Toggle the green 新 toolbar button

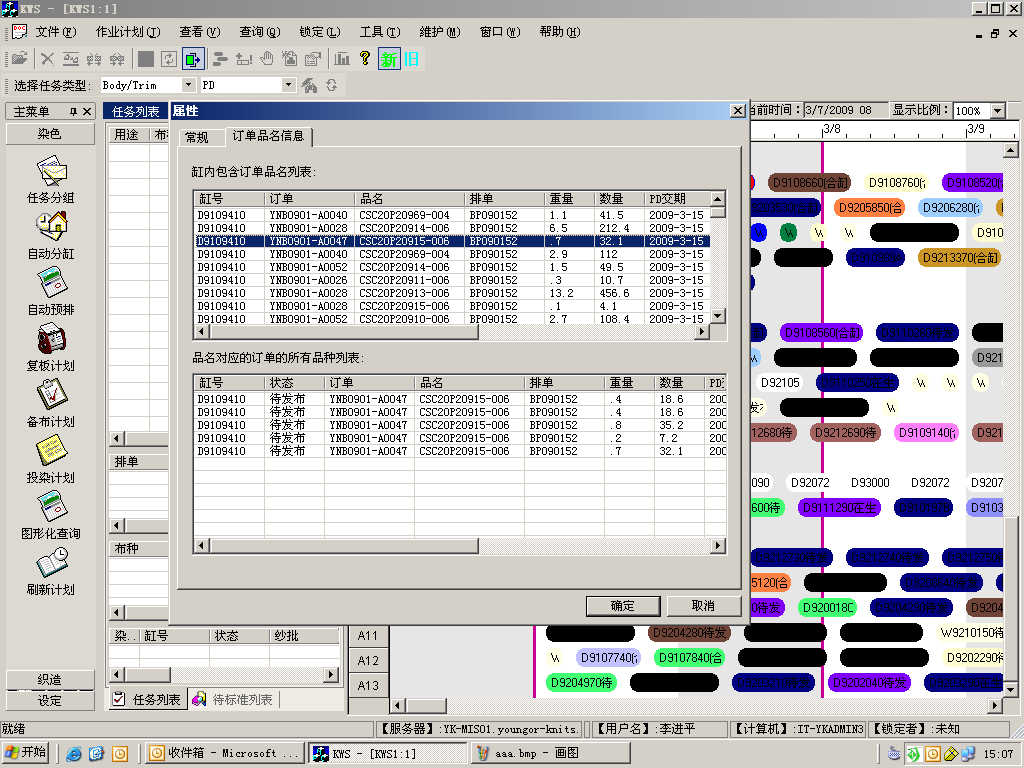(389, 59)
